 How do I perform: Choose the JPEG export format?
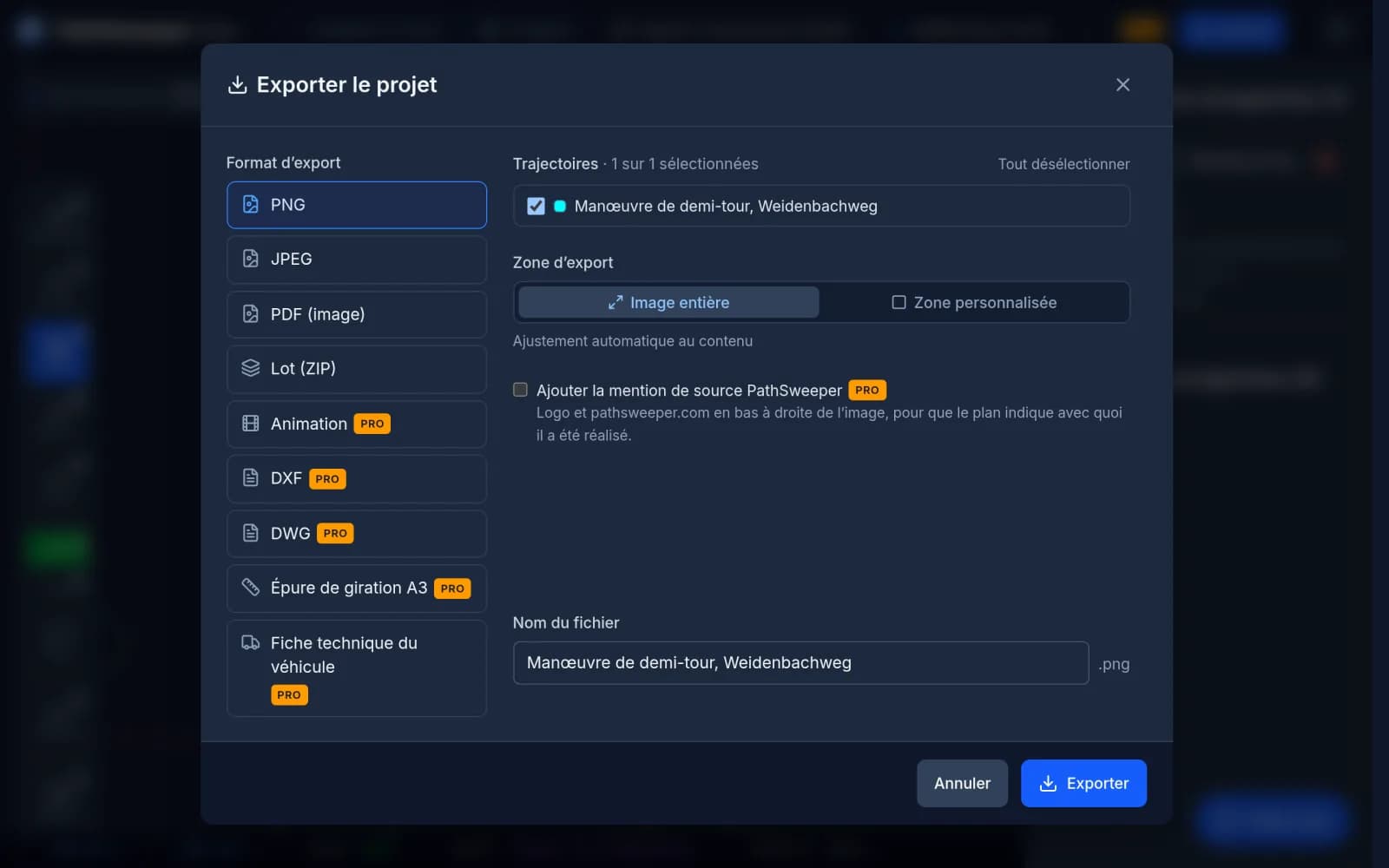[x=357, y=260]
